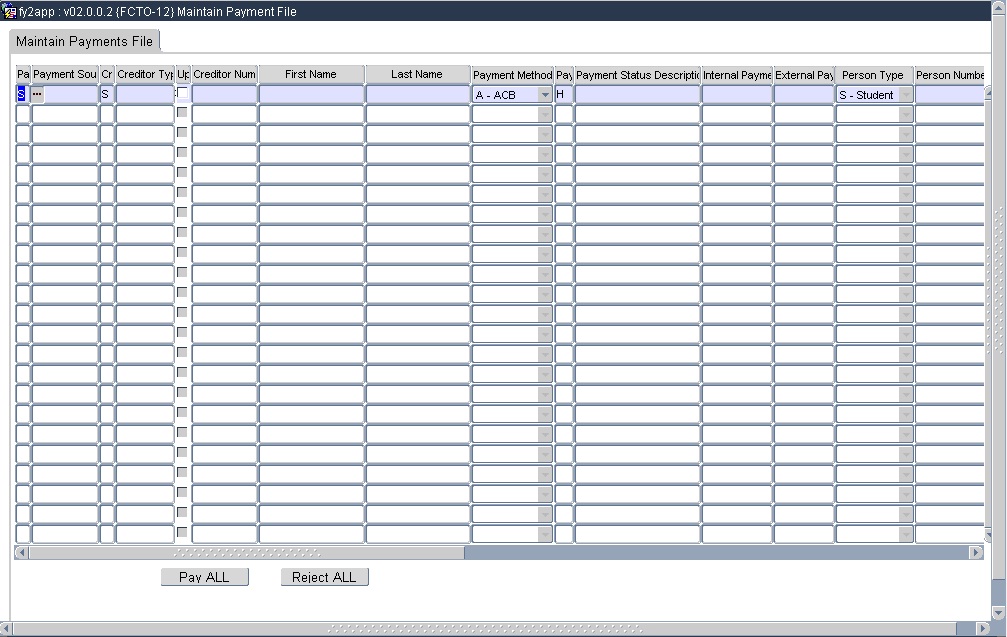Viewport: 1007px width, 637px height.
Task: Click the Payment Status Description field
Action: tap(637, 93)
